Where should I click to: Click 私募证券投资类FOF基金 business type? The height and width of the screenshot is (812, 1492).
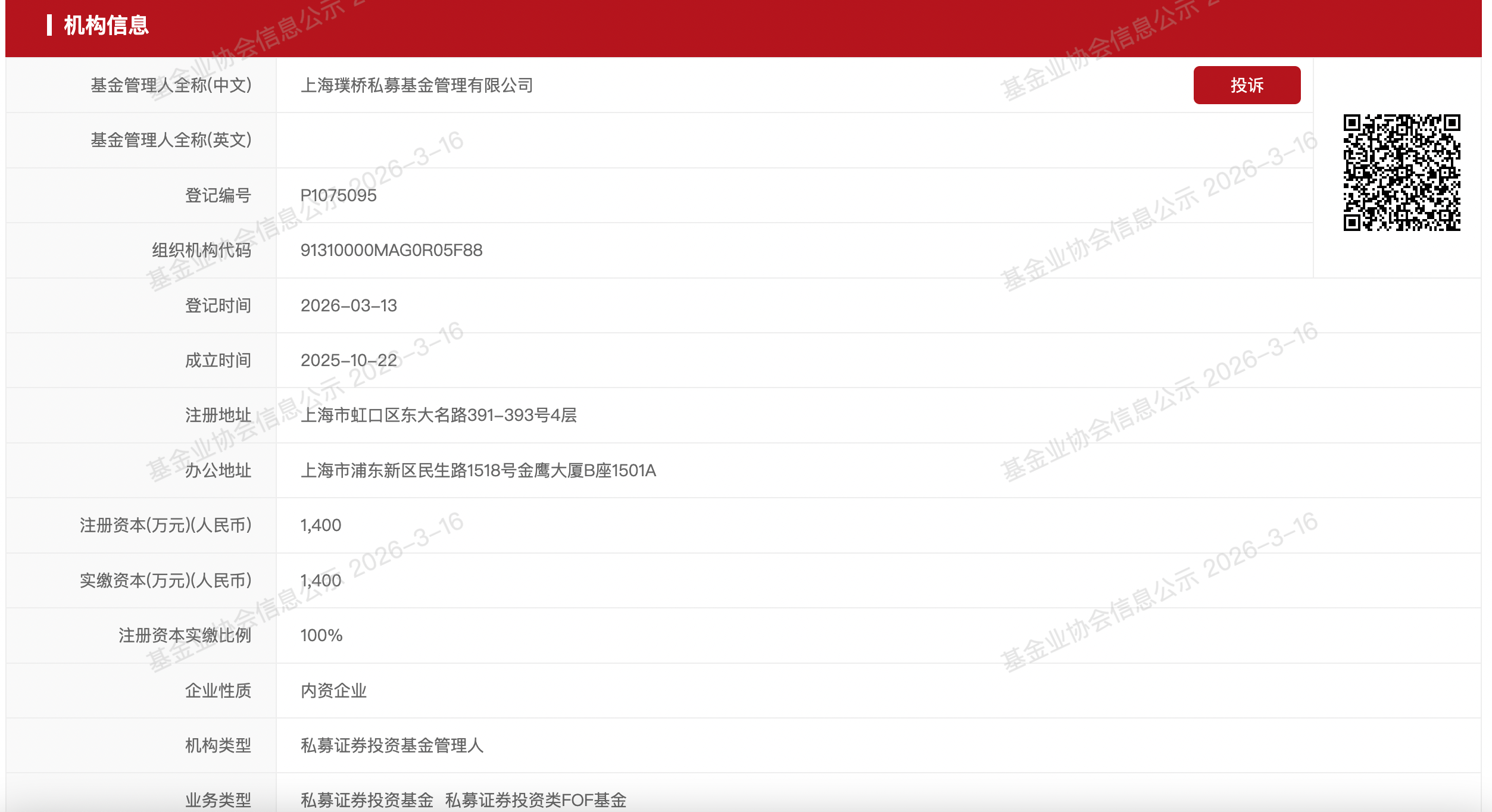click(x=535, y=799)
